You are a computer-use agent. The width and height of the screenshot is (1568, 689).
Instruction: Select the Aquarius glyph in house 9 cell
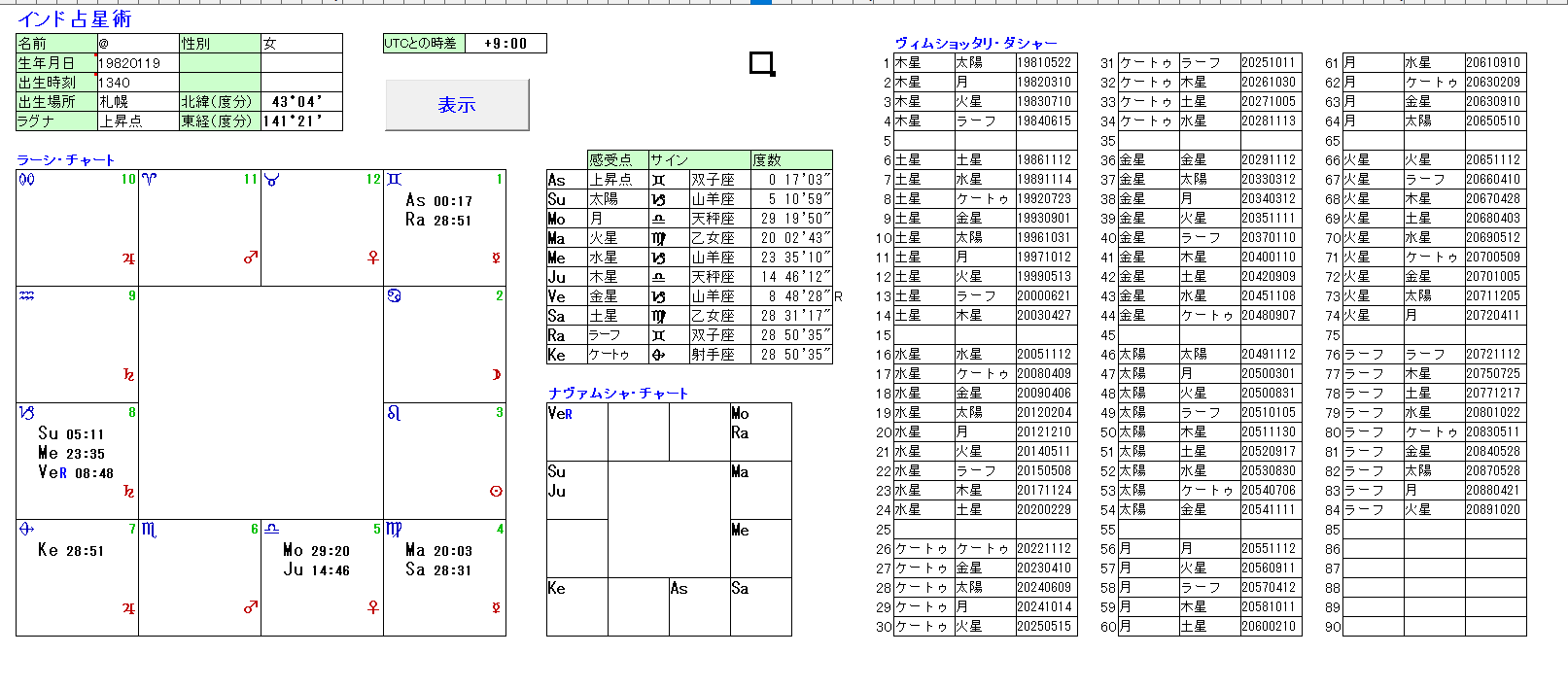click(26, 296)
